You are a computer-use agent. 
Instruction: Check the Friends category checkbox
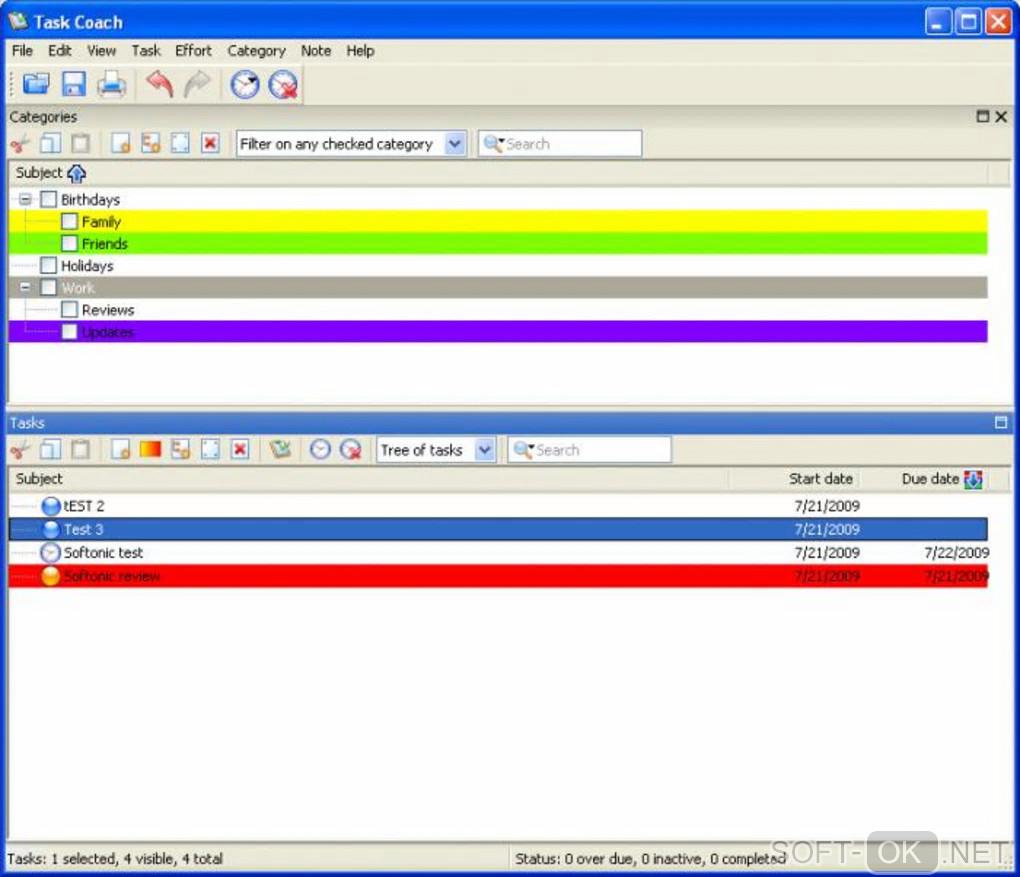coord(70,243)
